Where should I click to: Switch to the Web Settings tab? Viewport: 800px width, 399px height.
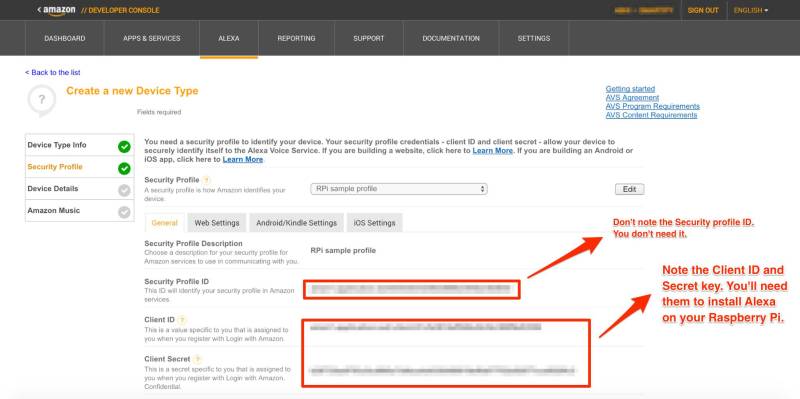(x=217, y=223)
